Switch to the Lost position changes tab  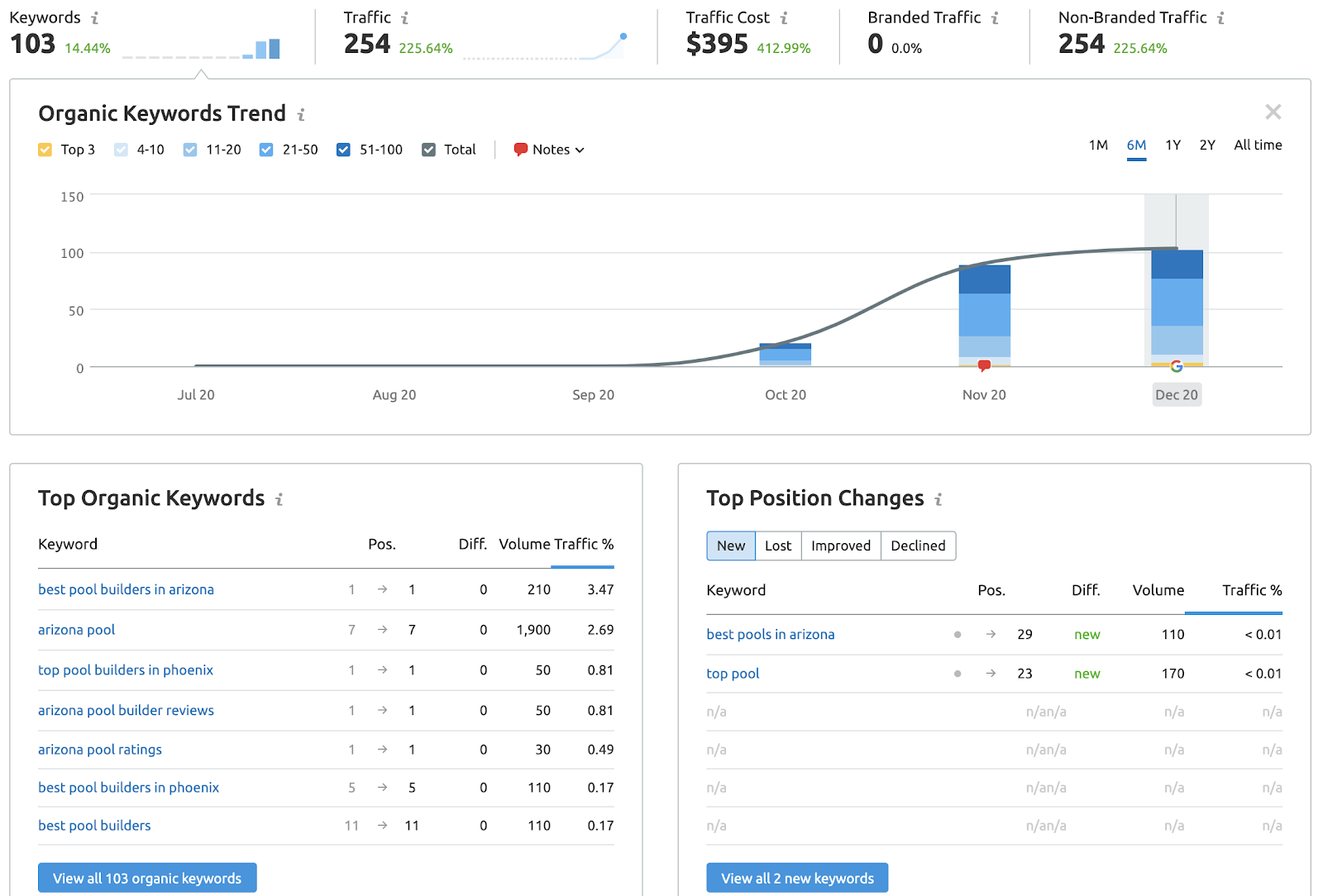(x=778, y=546)
